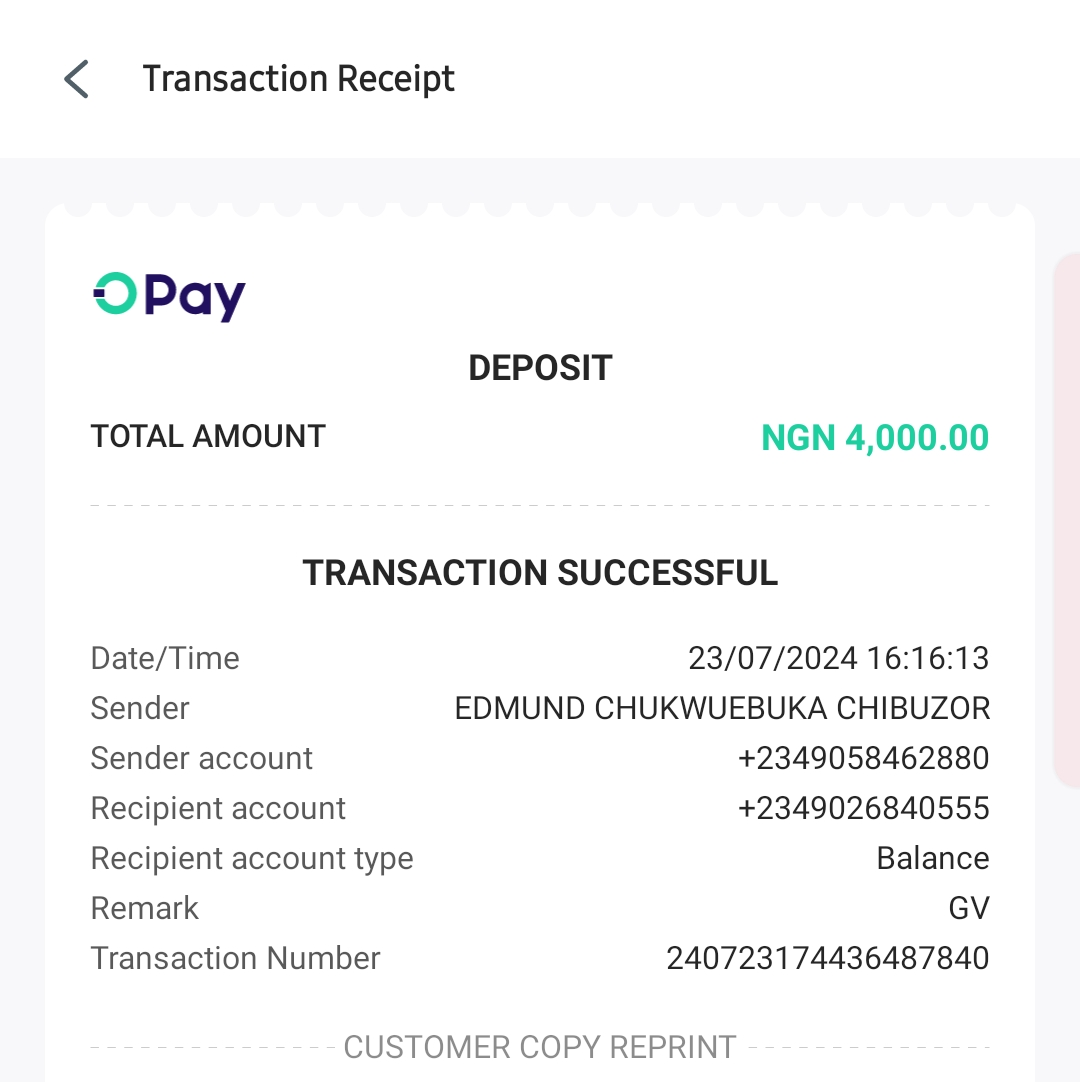Screen dimensions: 1080x1082
Task: Tap the TRANSACTION SUCCESSFUL status text
Action: pos(540,573)
